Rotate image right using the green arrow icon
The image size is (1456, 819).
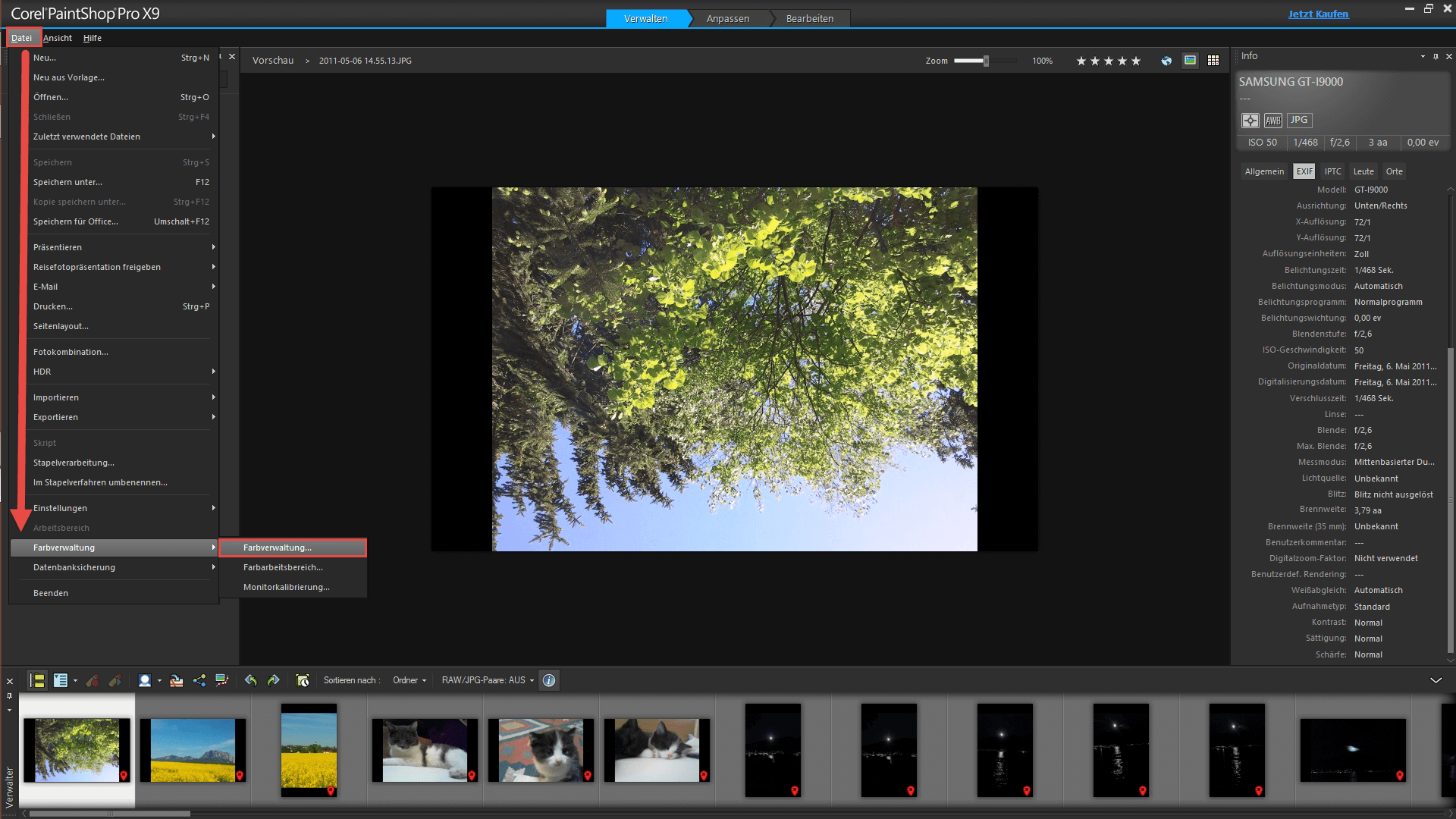[274, 680]
